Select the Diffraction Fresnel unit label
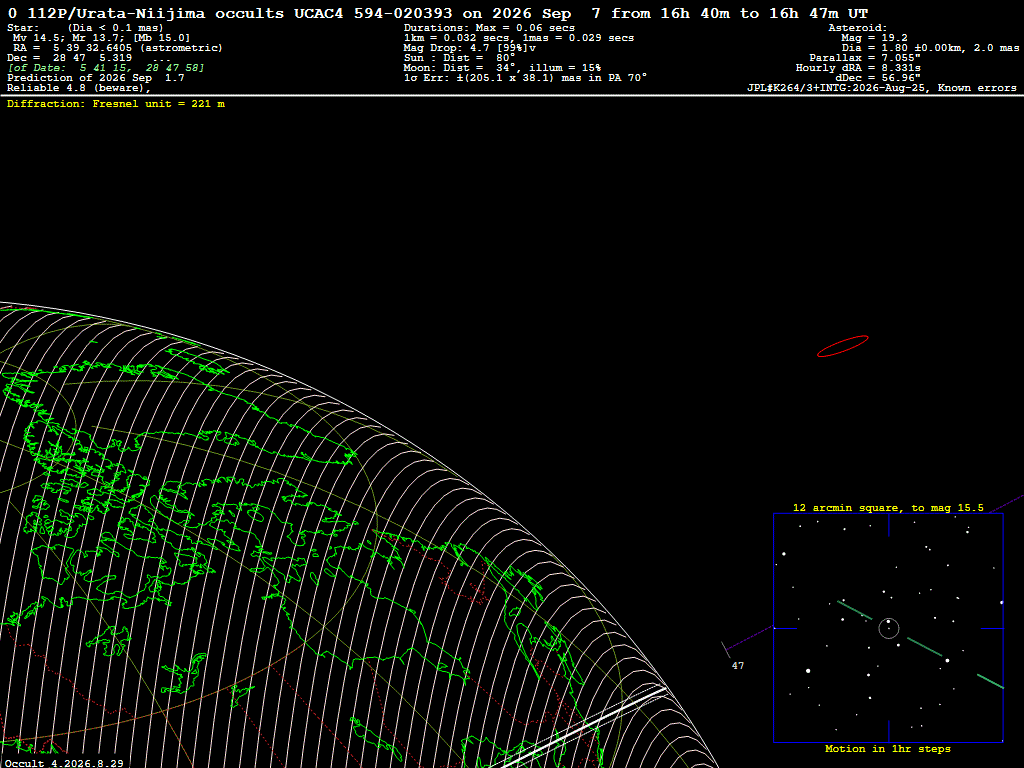This screenshot has height=768, width=1024. [116, 104]
